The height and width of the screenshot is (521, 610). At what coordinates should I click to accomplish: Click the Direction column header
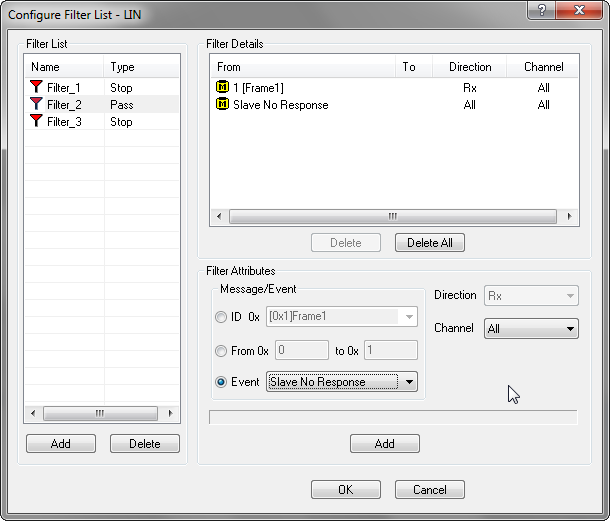point(470,67)
